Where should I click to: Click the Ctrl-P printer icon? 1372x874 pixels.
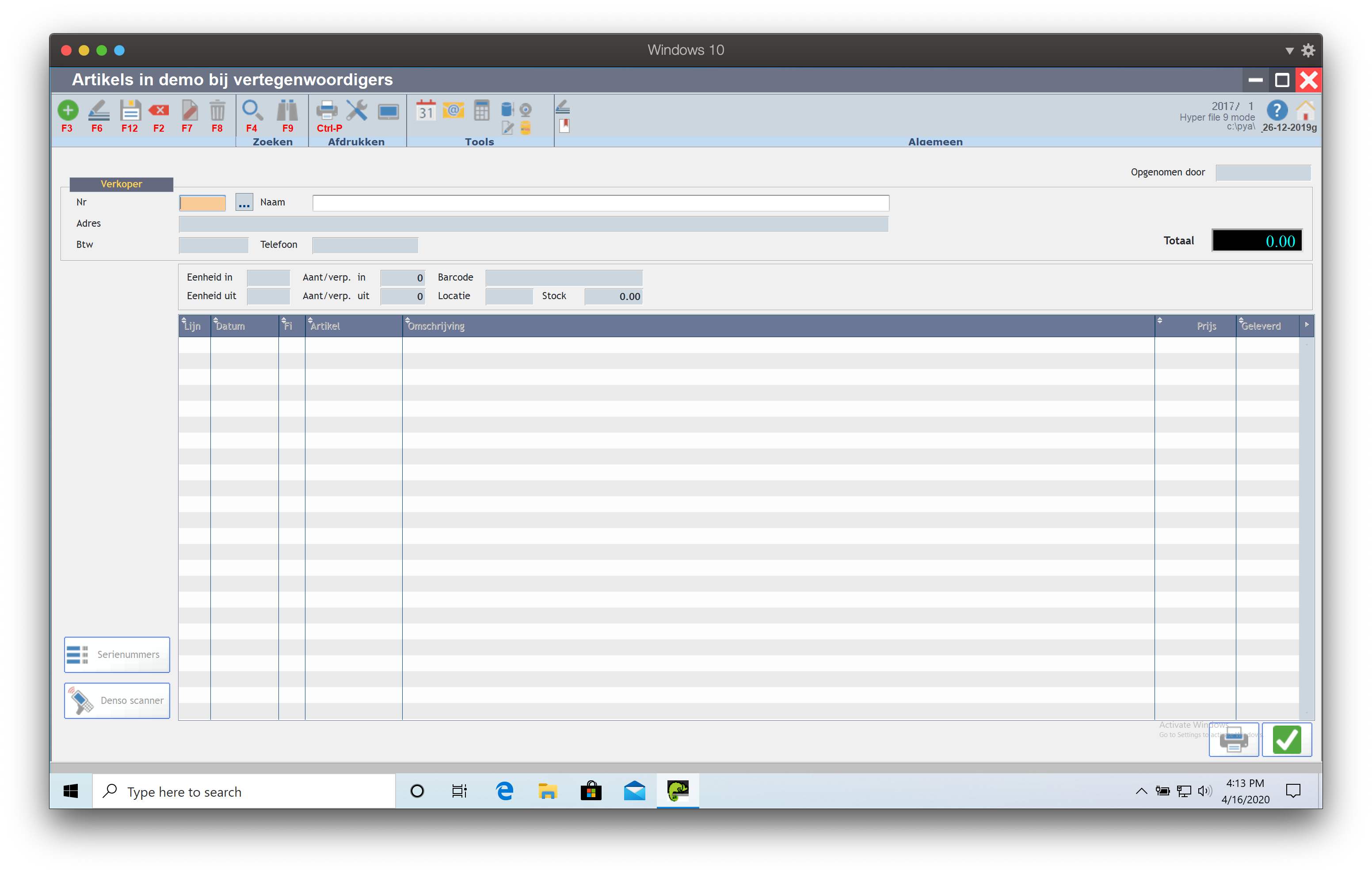click(327, 110)
